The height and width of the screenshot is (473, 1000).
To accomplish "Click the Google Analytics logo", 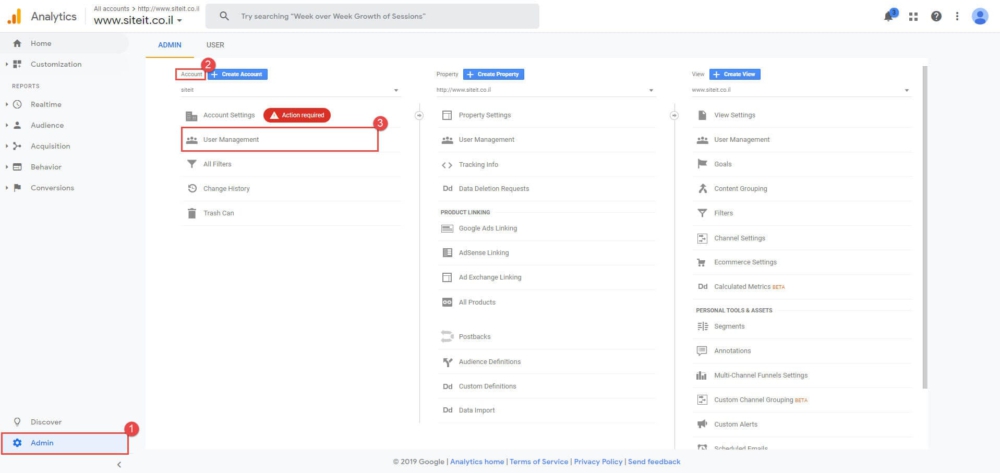I will coord(14,17).
